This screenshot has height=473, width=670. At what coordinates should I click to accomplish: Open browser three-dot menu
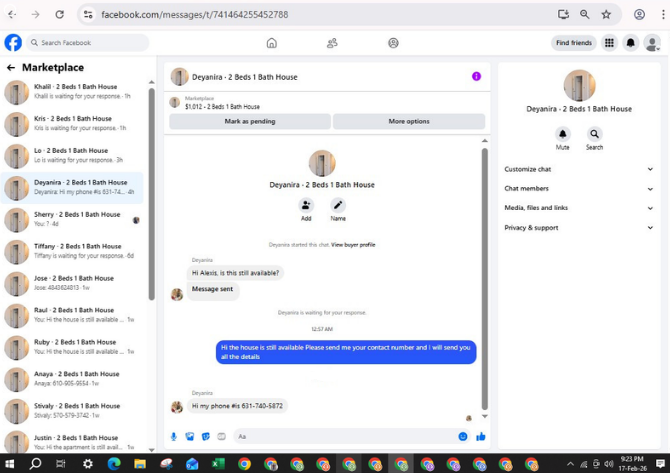[663, 15]
